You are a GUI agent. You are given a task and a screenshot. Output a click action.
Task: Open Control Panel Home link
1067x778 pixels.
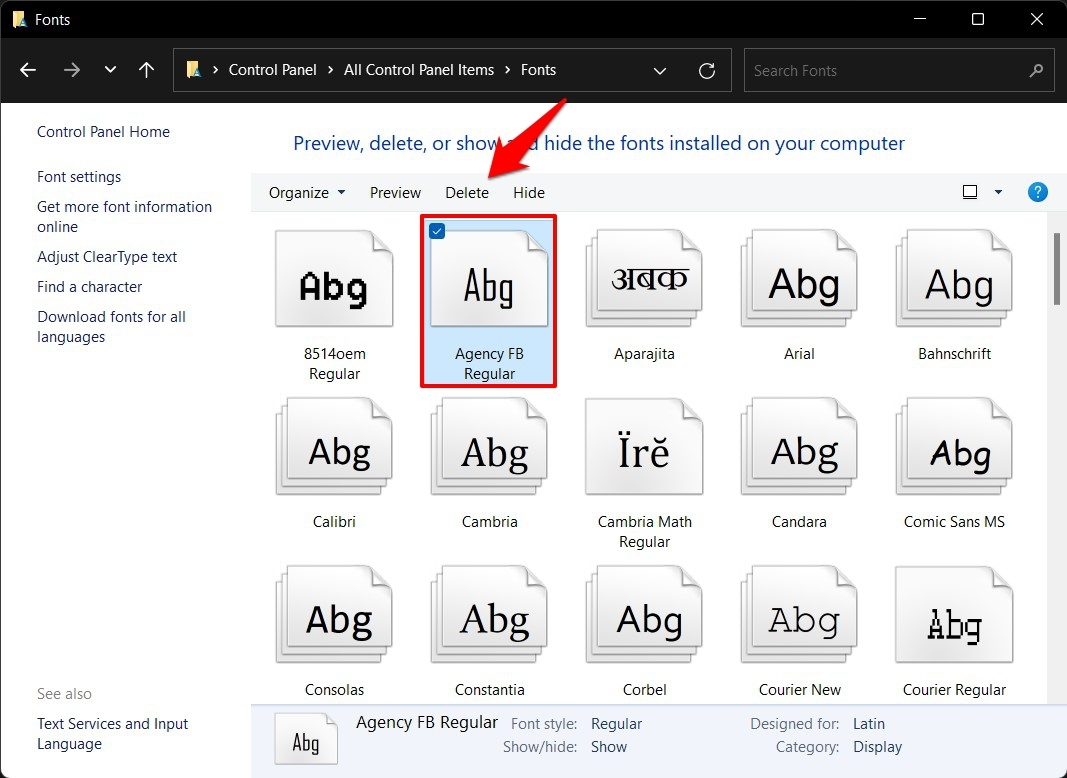103,132
